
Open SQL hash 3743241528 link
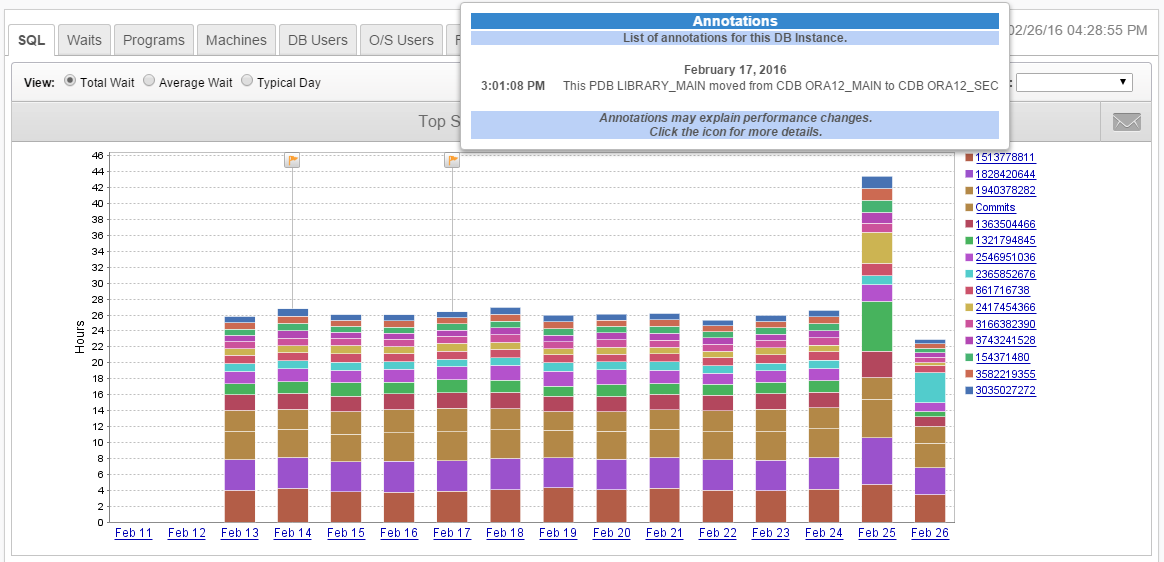(x=1005, y=341)
